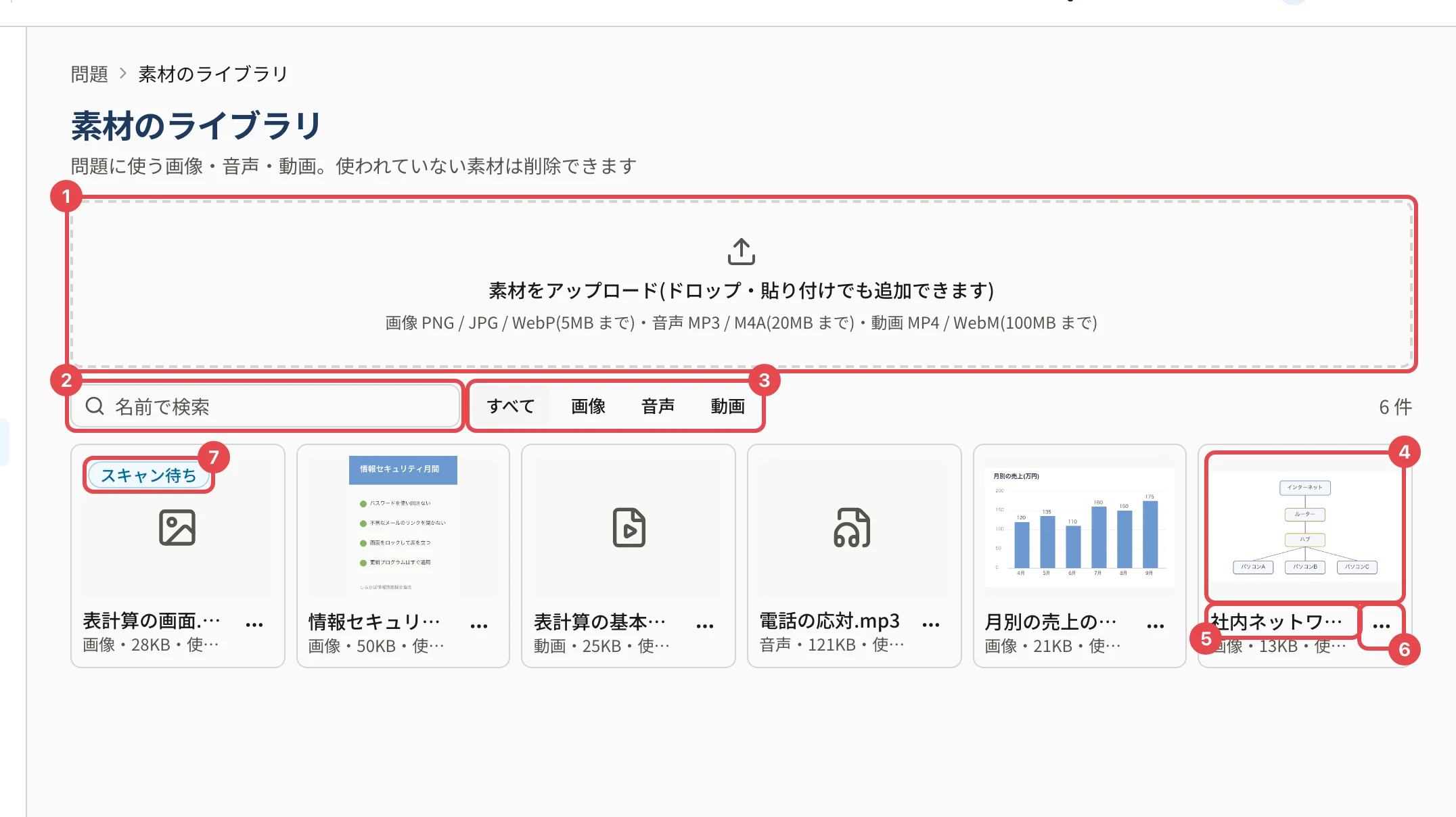Click the video file icon on 表計算の基本 card
Viewport: 1456px width, 817px height.
[x=629, y=528]
